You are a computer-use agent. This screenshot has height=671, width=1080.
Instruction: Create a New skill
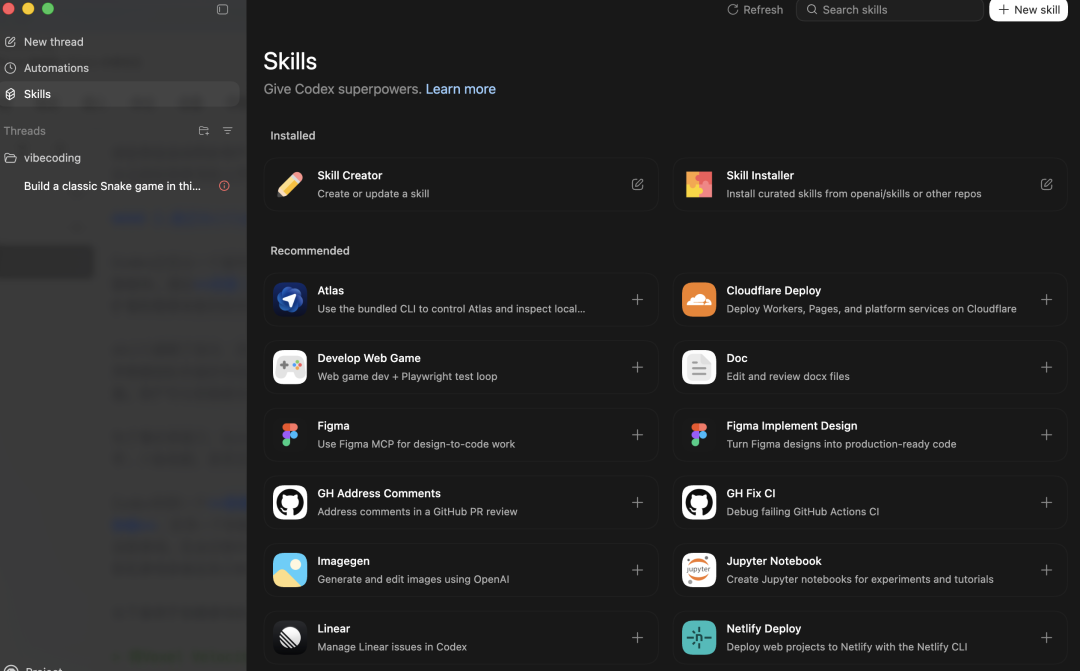(1028, 10)
